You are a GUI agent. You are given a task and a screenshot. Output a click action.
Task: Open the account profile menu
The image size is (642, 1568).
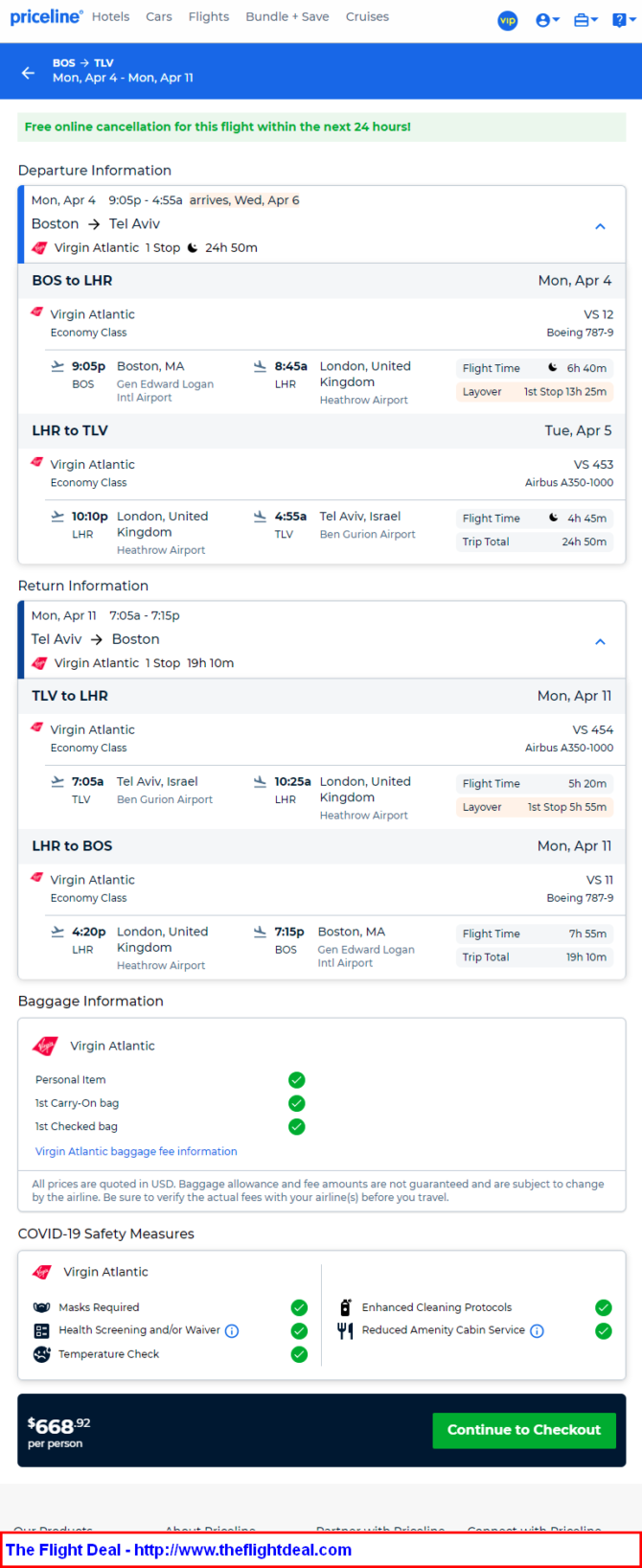tap(547, 20)
